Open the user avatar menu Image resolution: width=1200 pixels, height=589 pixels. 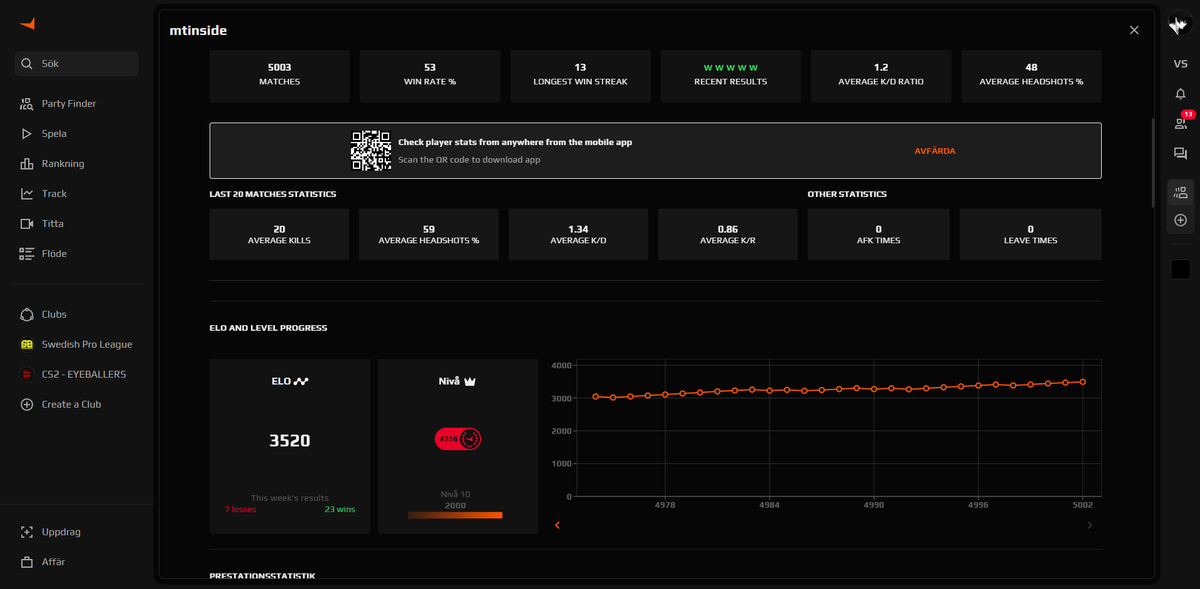[1180, 25]
